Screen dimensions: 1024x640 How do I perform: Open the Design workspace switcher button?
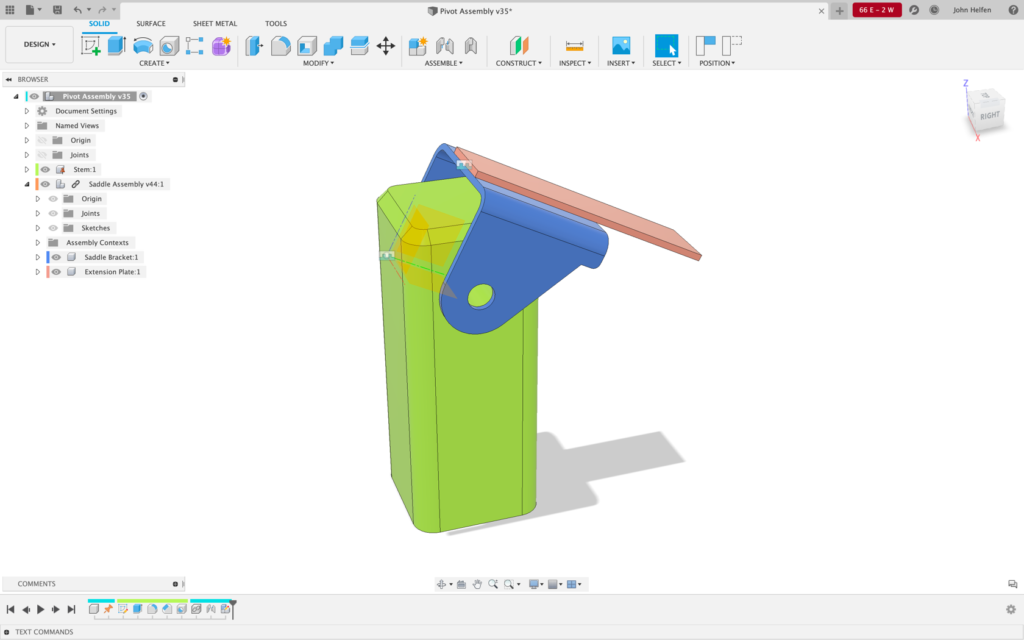point(40,45)
